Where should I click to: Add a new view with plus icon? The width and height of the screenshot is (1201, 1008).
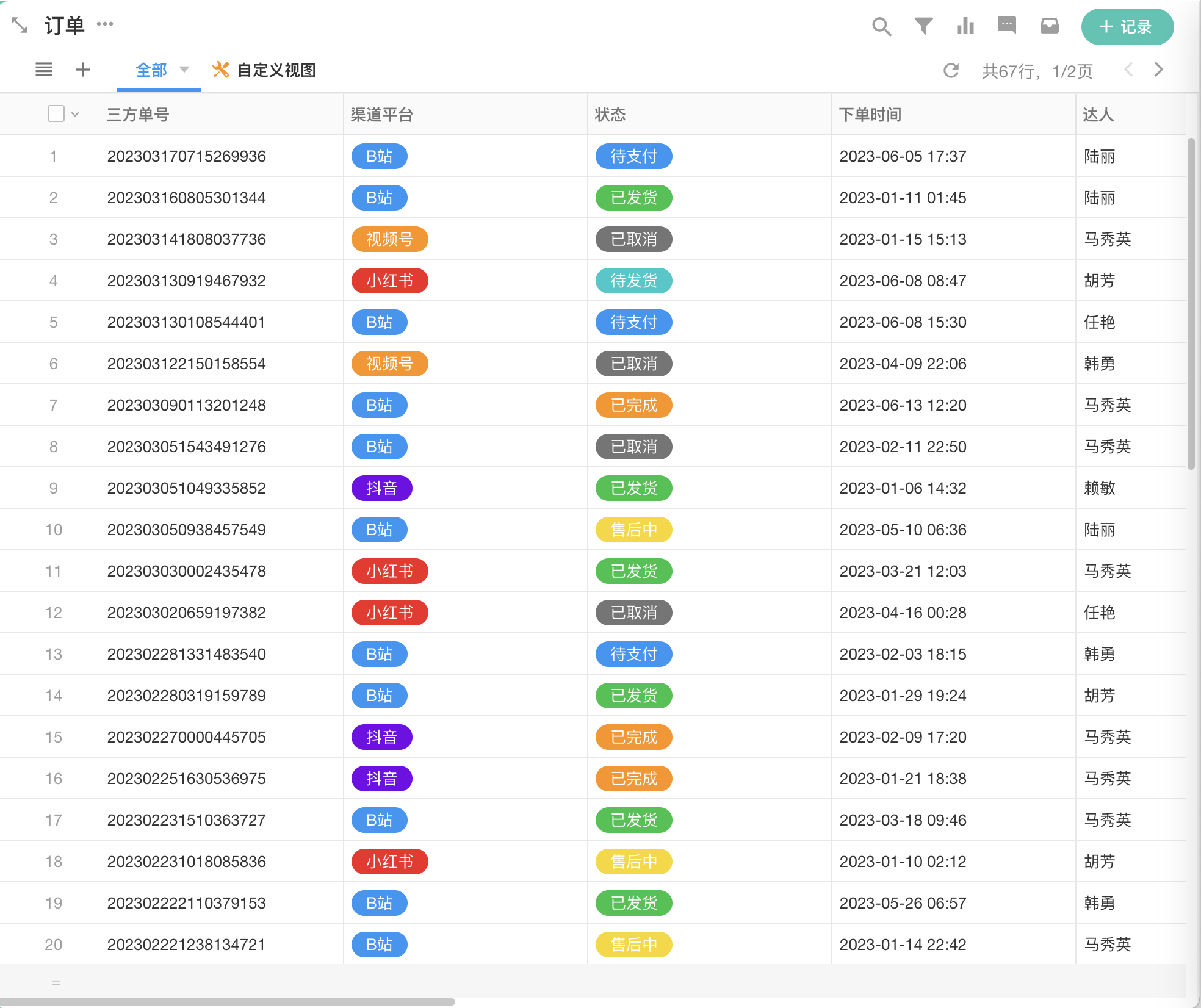coord(83,70)
